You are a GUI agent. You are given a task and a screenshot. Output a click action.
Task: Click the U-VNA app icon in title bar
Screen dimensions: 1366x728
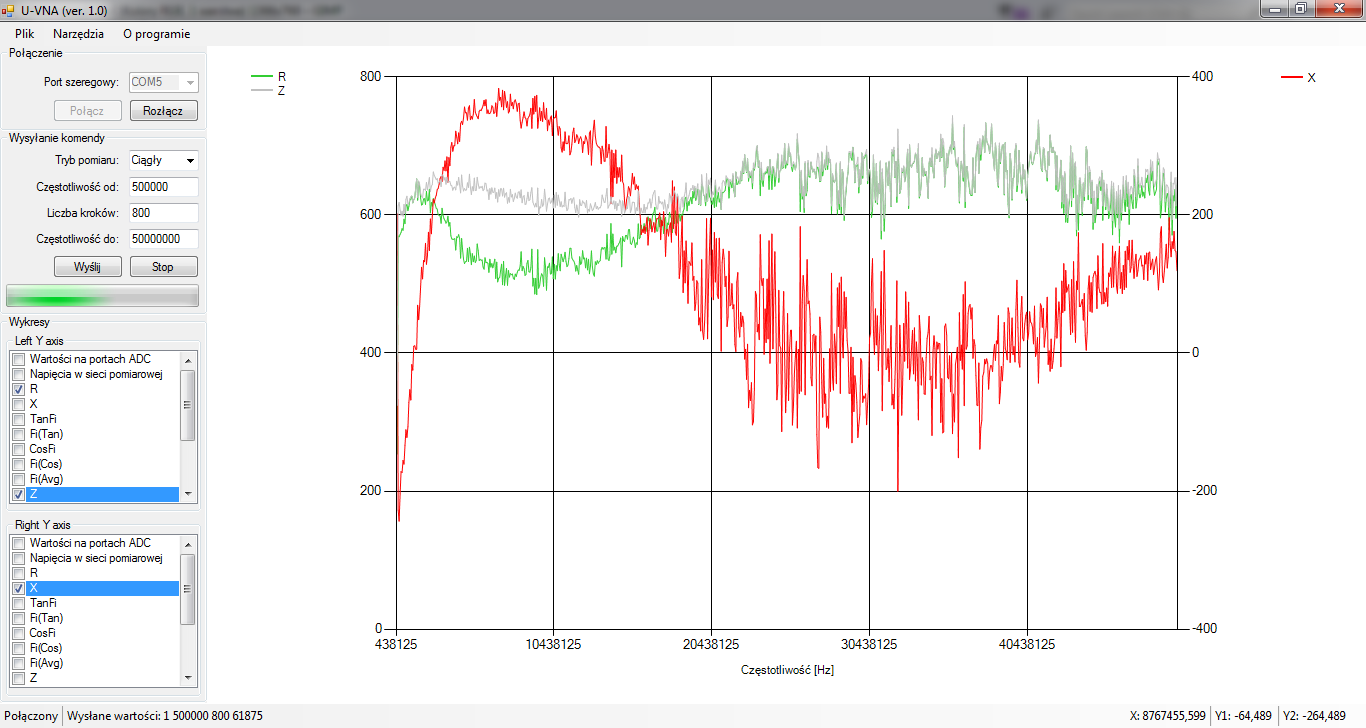click(8, 10)
